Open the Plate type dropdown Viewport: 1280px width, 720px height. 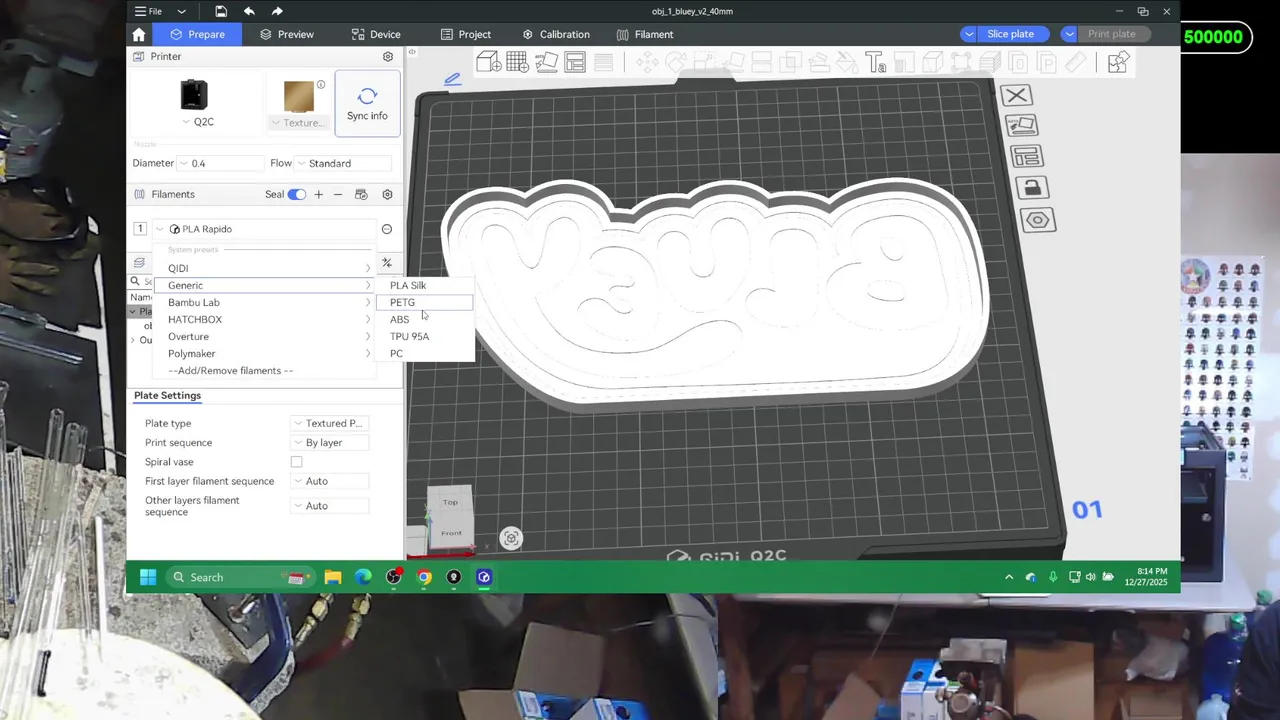click(x=330, y=423)
